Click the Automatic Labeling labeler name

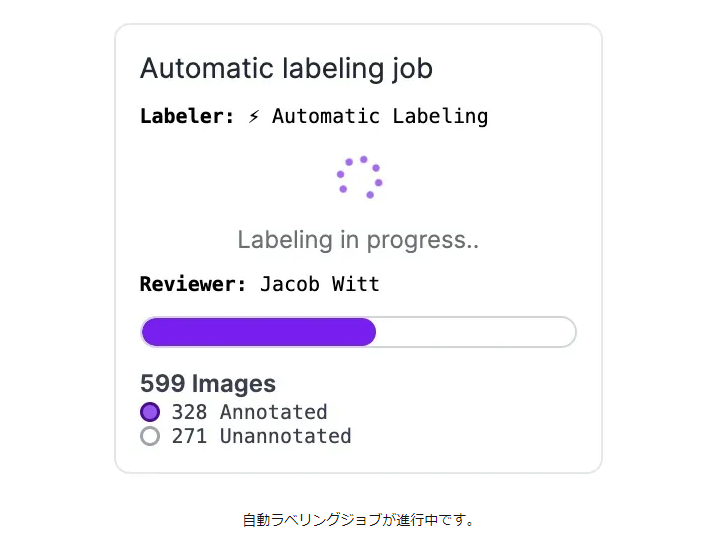[x=380, y=116]
